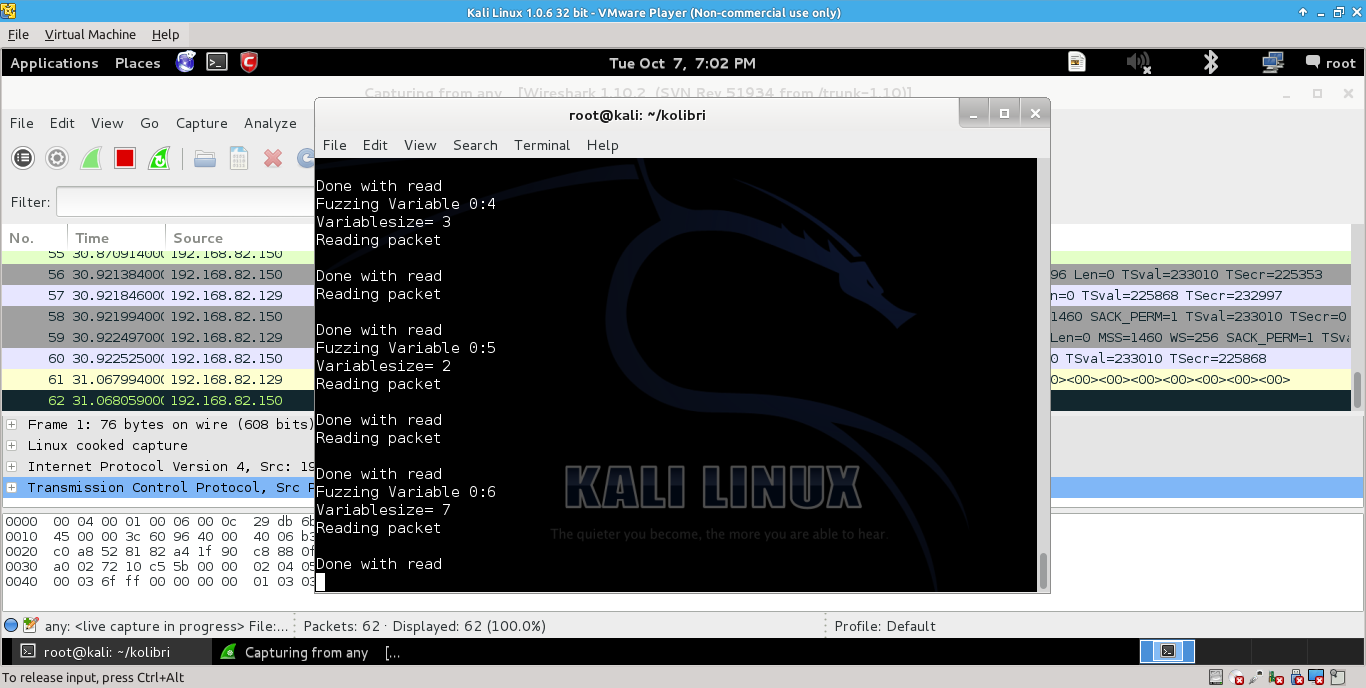Open the terminal Help menu
The image size is (1366, 688).
coord(602,145)
